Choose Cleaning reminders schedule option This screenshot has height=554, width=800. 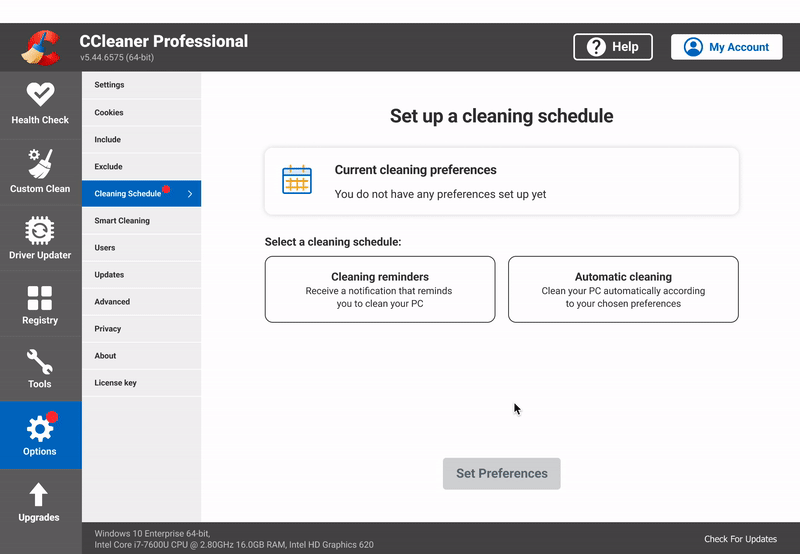(380, 289)
